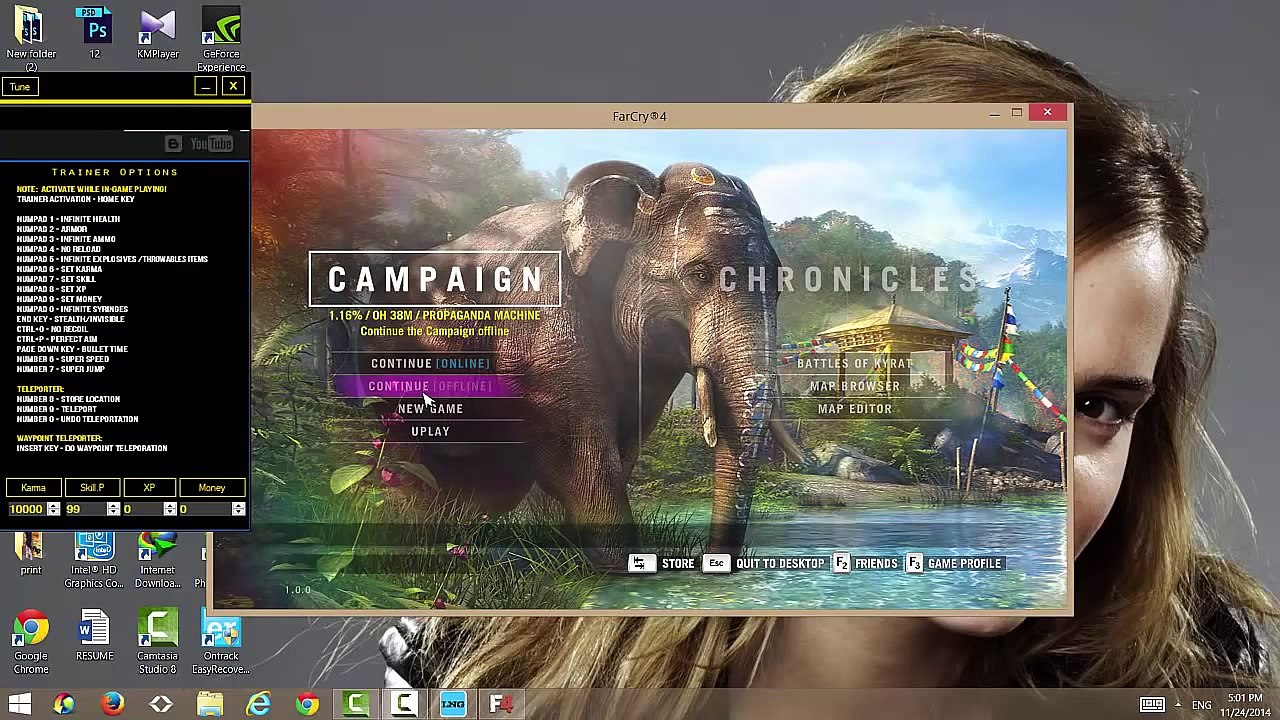Show hidden system tray icons
The width and height of the screenshot is (1280, 720).
click(x=1178, y=704)
